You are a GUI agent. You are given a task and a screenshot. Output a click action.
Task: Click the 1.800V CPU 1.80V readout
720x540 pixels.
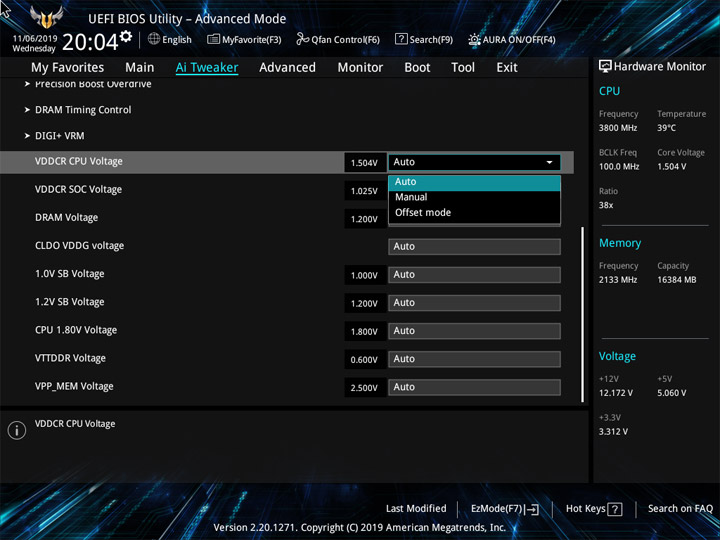[364, 332]
